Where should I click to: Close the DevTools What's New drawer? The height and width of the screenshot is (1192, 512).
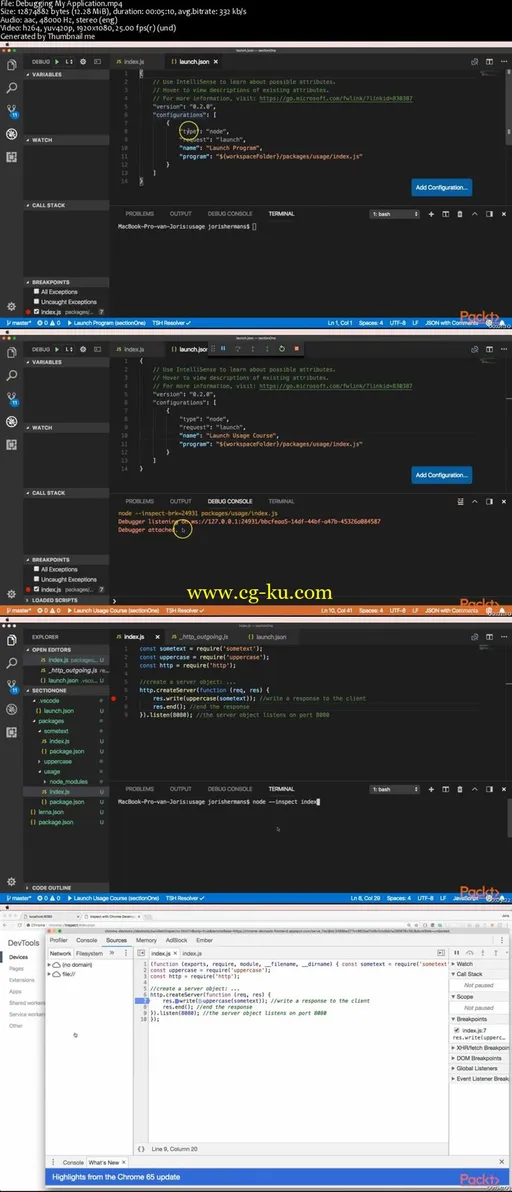(x=503, y=1162)
